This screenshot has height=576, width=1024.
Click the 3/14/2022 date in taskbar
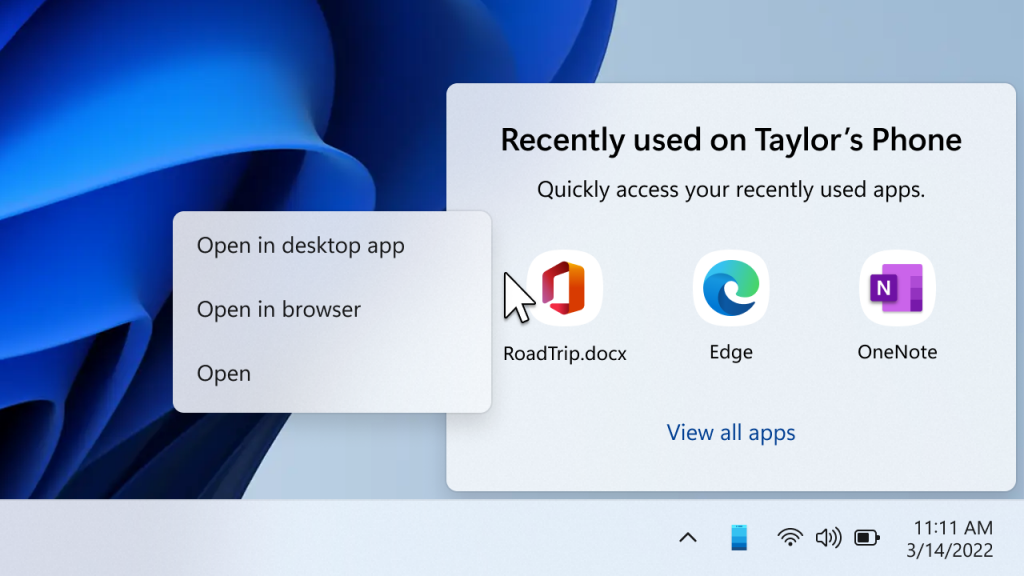click(950, 550)
